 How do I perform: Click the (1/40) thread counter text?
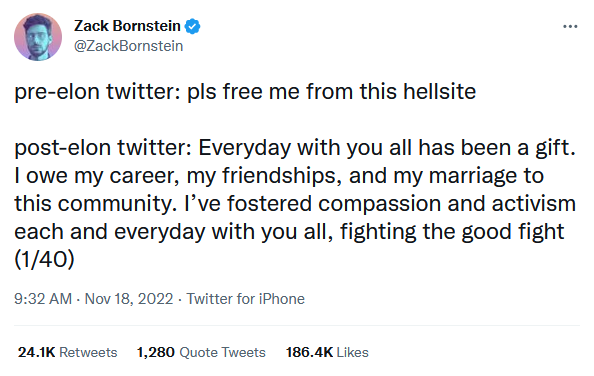pos(44,259)
